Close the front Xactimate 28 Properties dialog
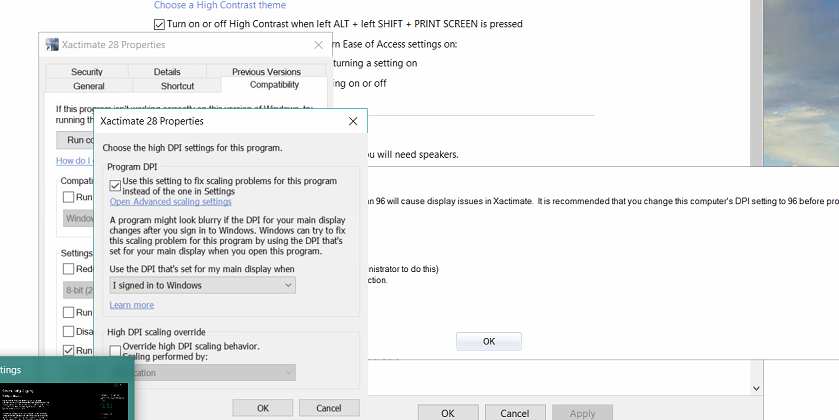 pyautogui.click(x=353, y=121)
